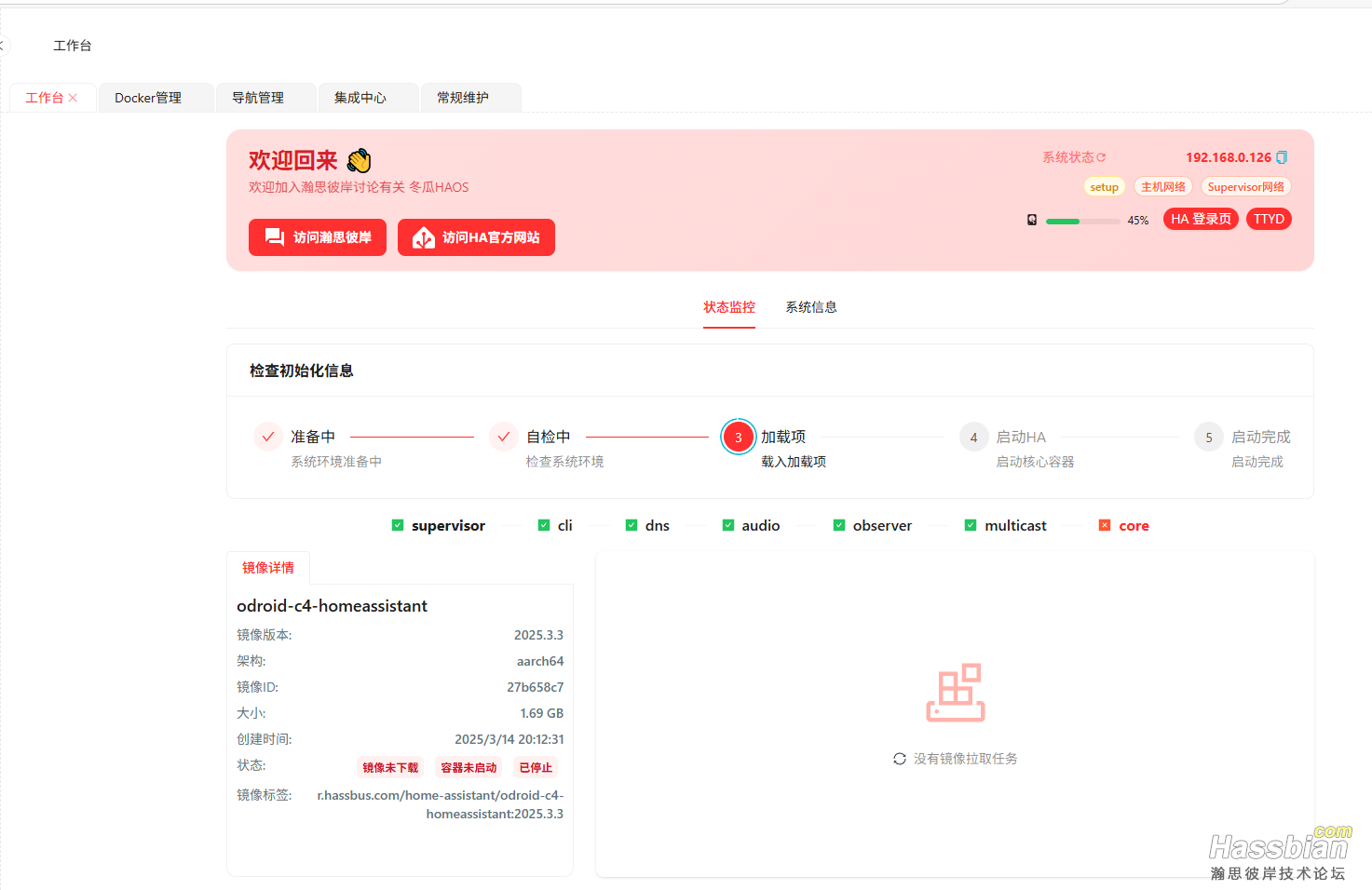Click the 工作台 page title

coord(73,46)
